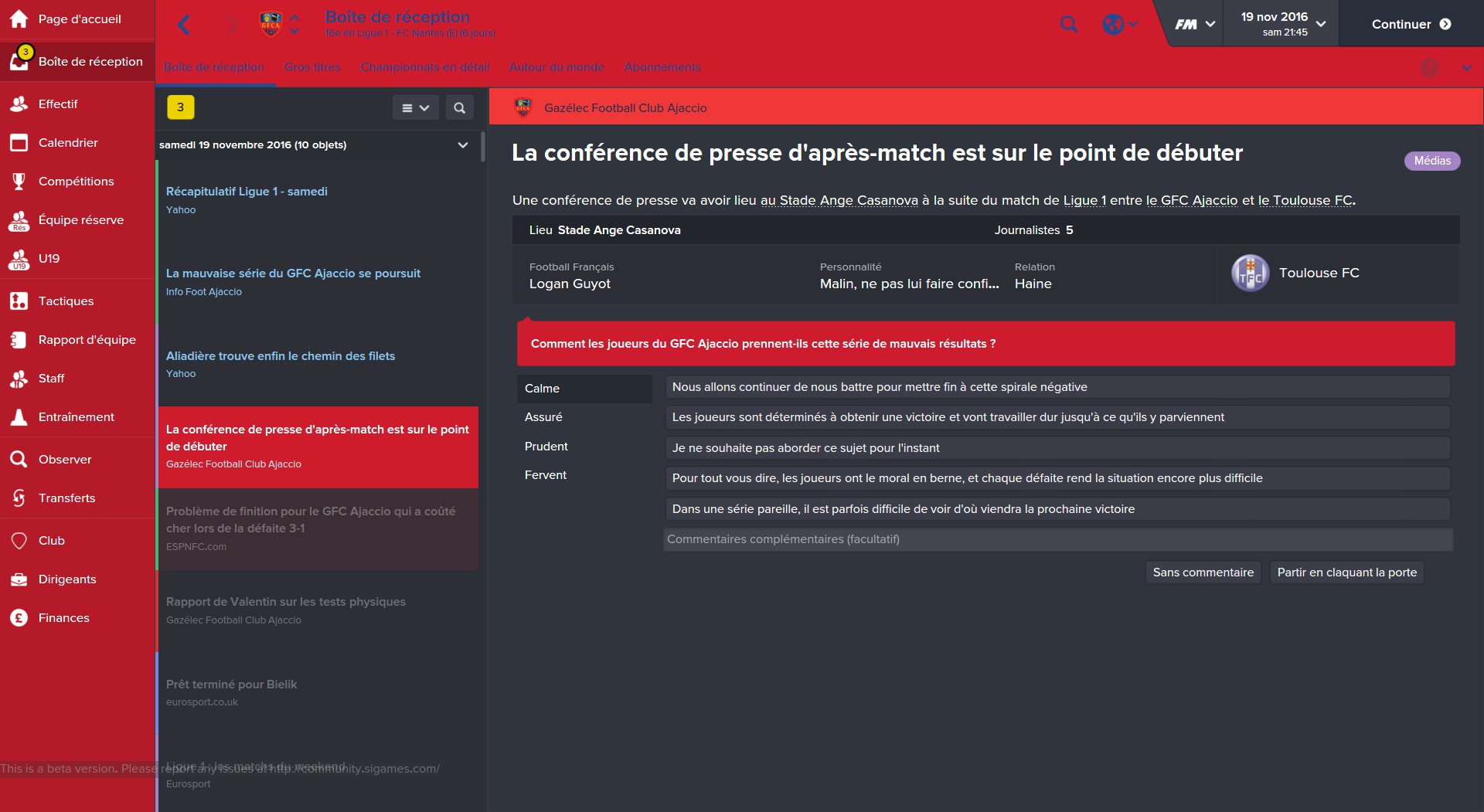Open the inbox list filter dropdown
This screenshot has height=812, width=1484.
coord(415,108)
